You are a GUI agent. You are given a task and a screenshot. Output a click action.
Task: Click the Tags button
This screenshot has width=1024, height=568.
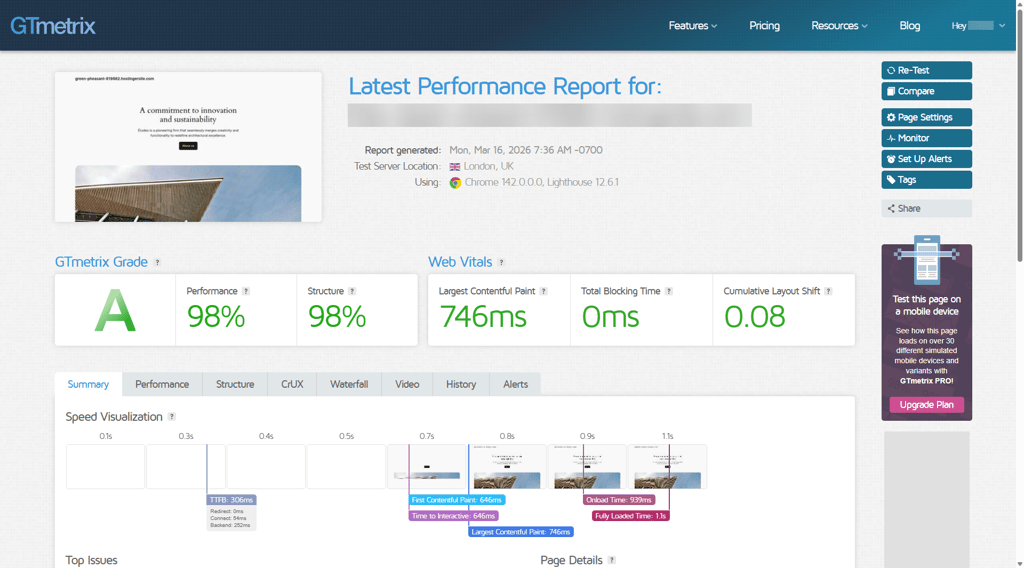(x=926, y=180)
